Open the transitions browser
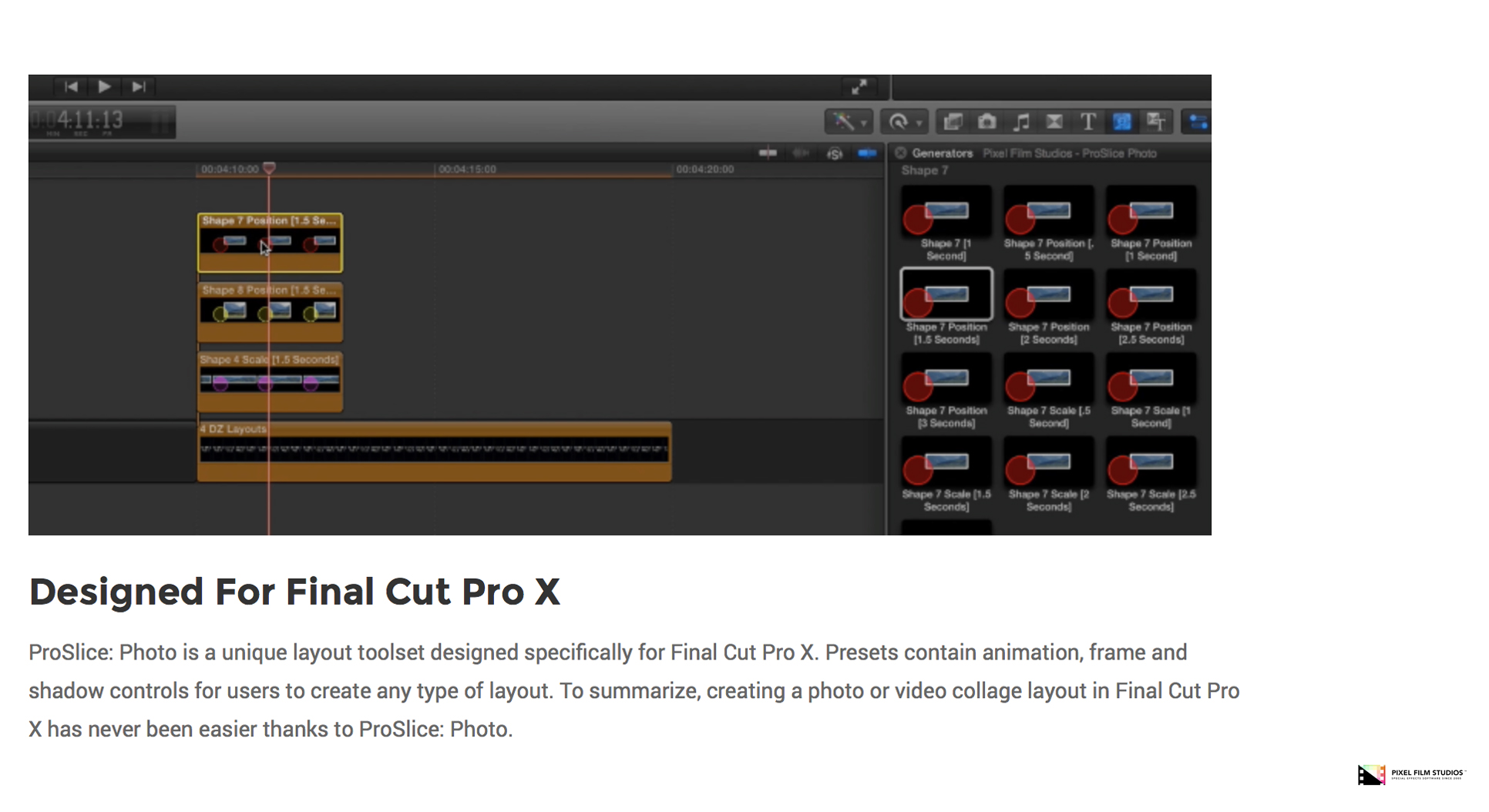 [1054, 122]
